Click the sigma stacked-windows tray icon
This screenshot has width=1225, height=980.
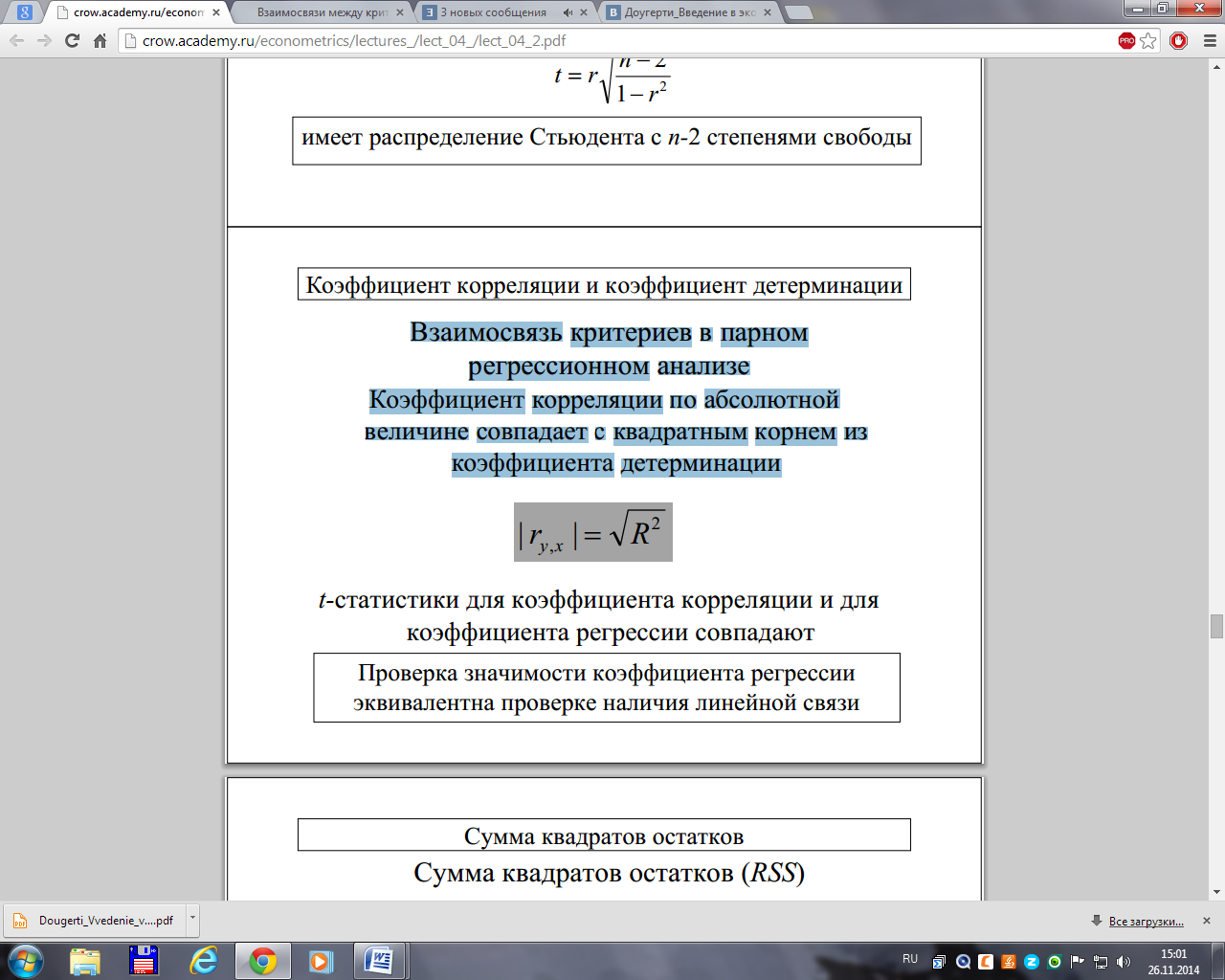[940, 962]
